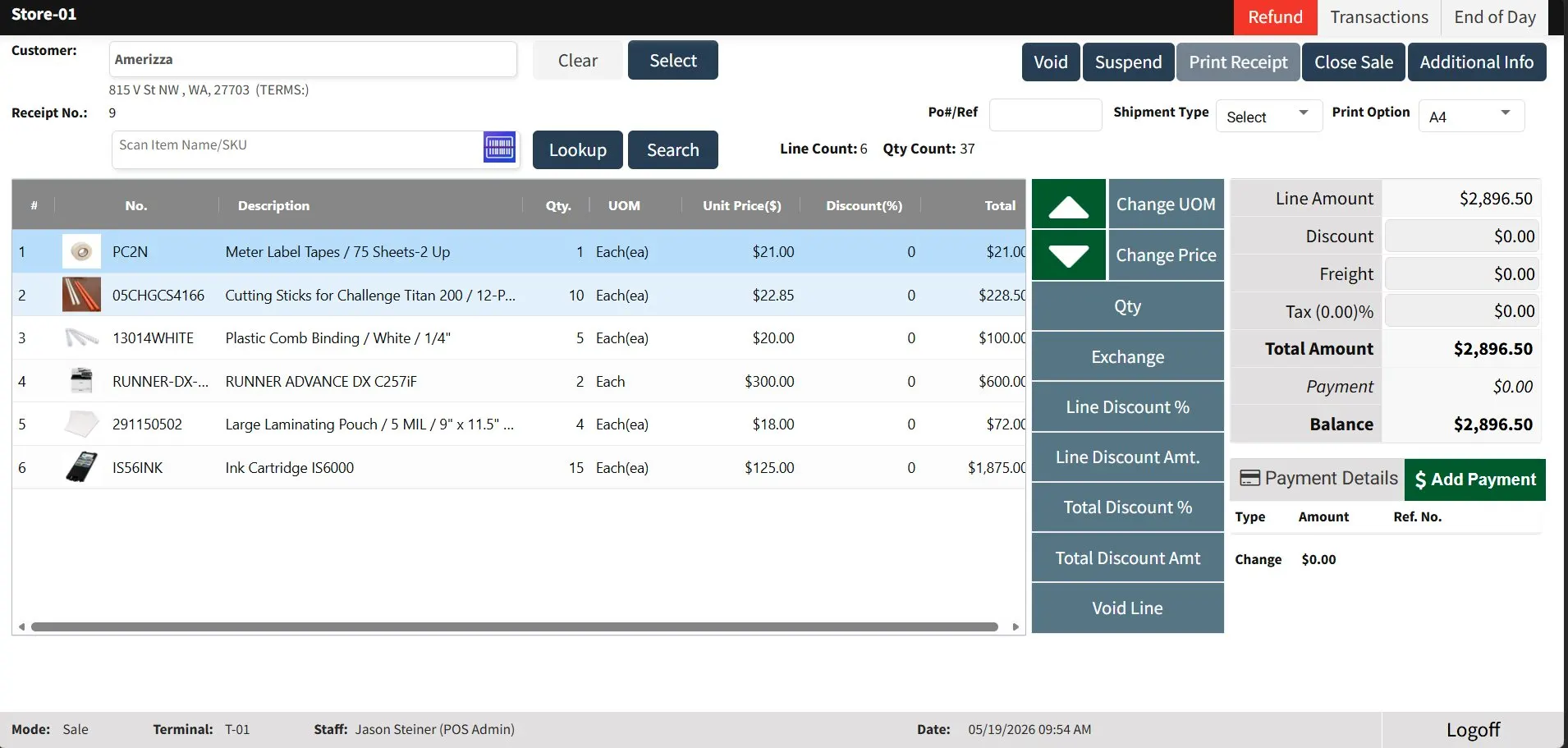
Task: Click Select customer button
Action: coord(673,60)
